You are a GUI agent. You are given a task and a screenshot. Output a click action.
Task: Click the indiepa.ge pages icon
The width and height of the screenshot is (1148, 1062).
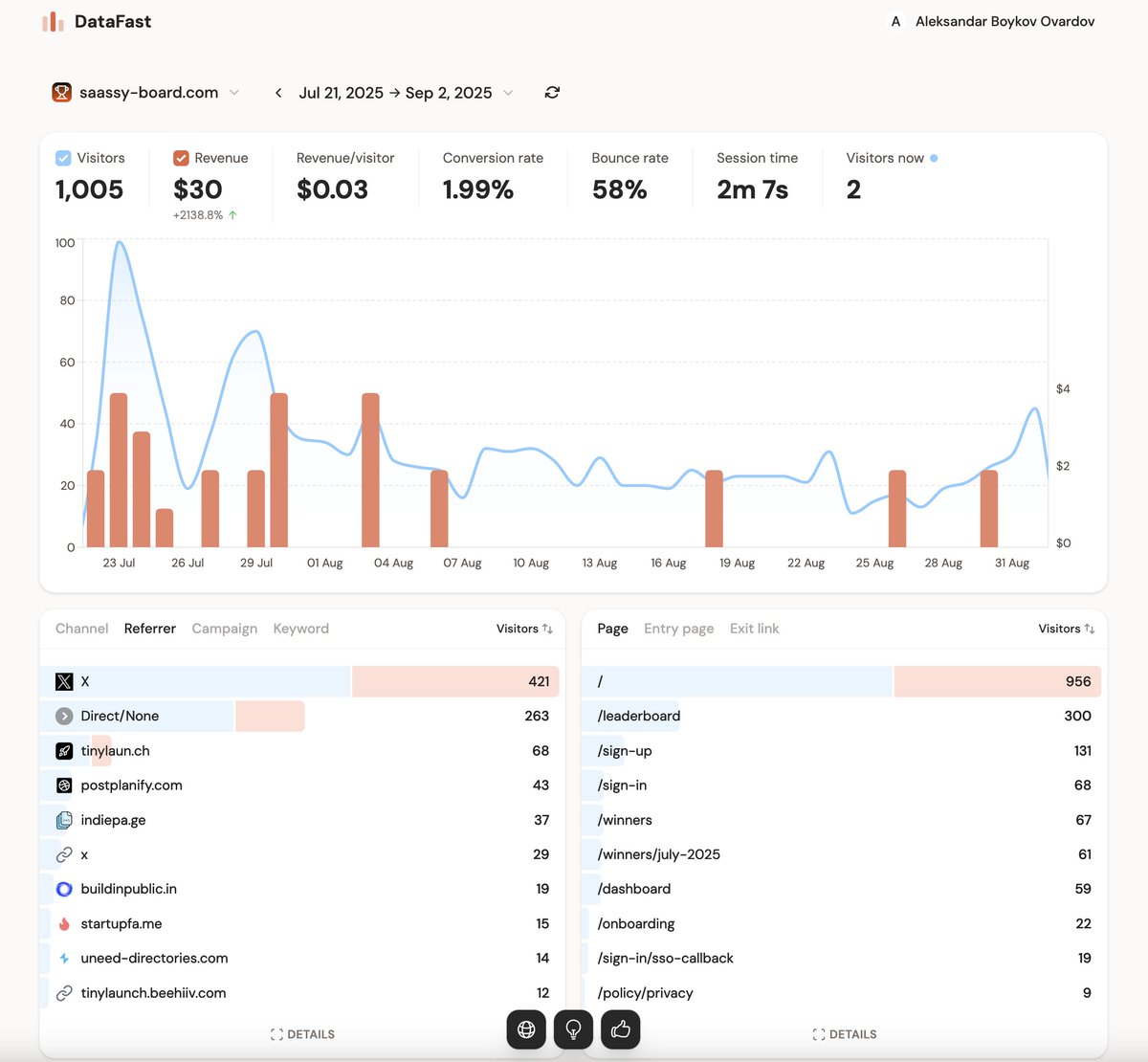[x=64, y=820]
